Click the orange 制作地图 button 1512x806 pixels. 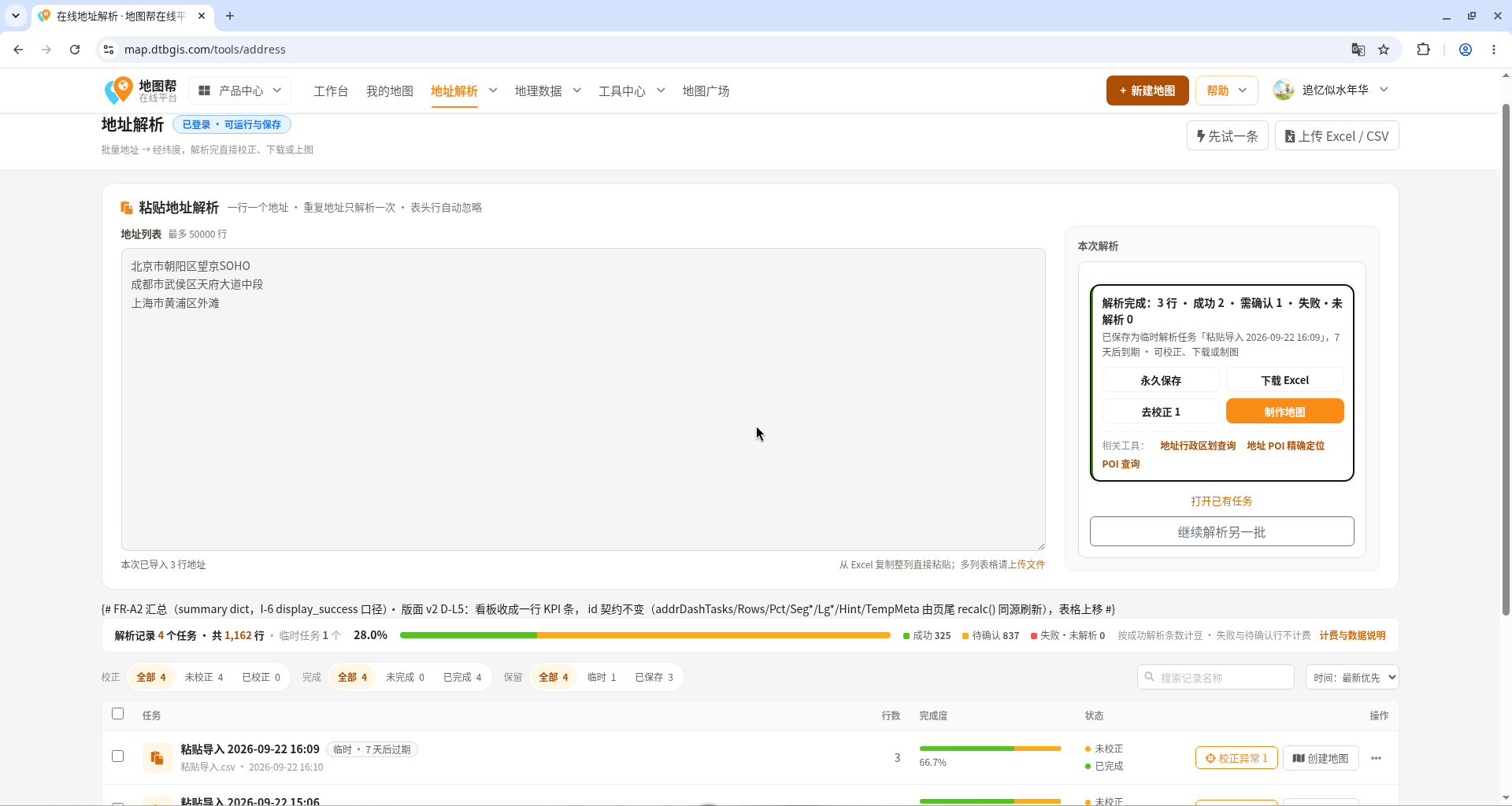tap(1284, 412)
